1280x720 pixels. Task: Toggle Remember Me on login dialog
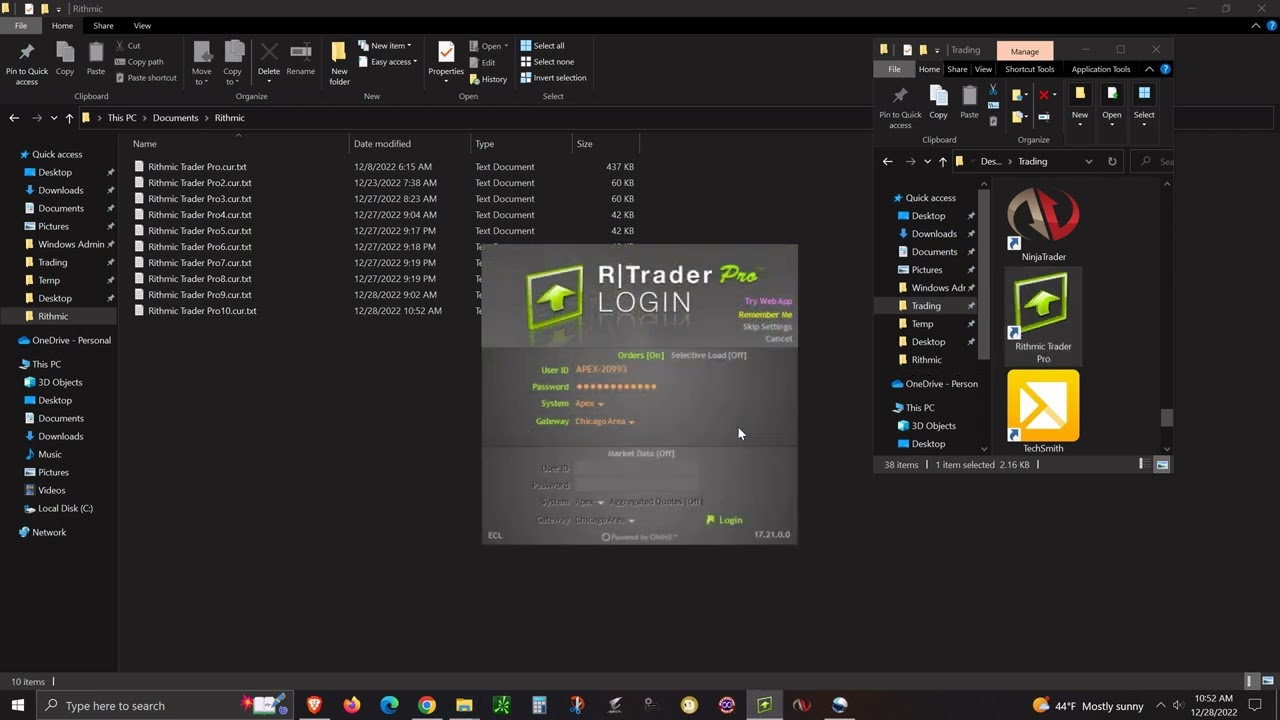click(765, 314)
